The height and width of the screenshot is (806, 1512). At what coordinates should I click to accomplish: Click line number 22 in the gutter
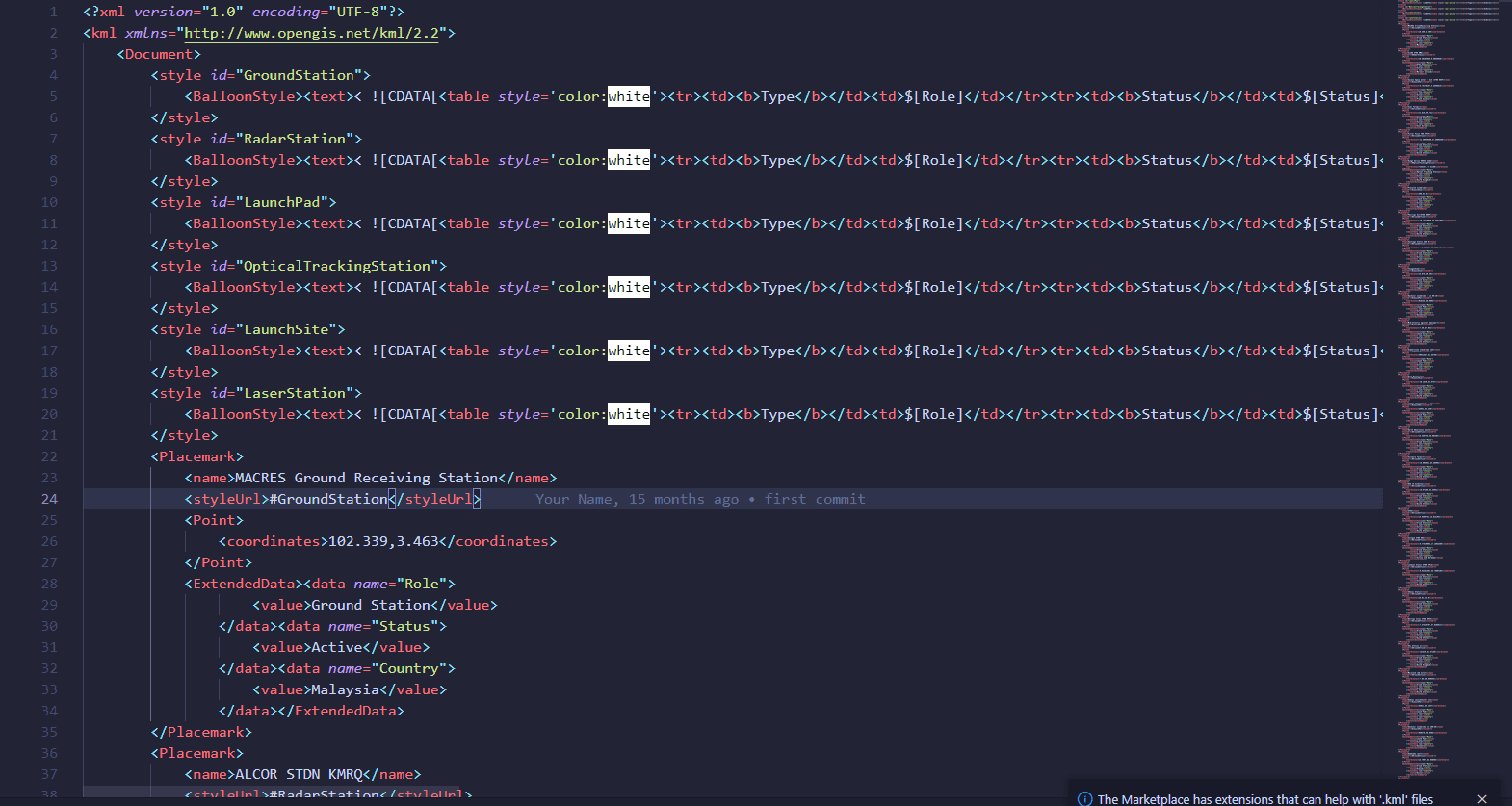tap(49, 456)
